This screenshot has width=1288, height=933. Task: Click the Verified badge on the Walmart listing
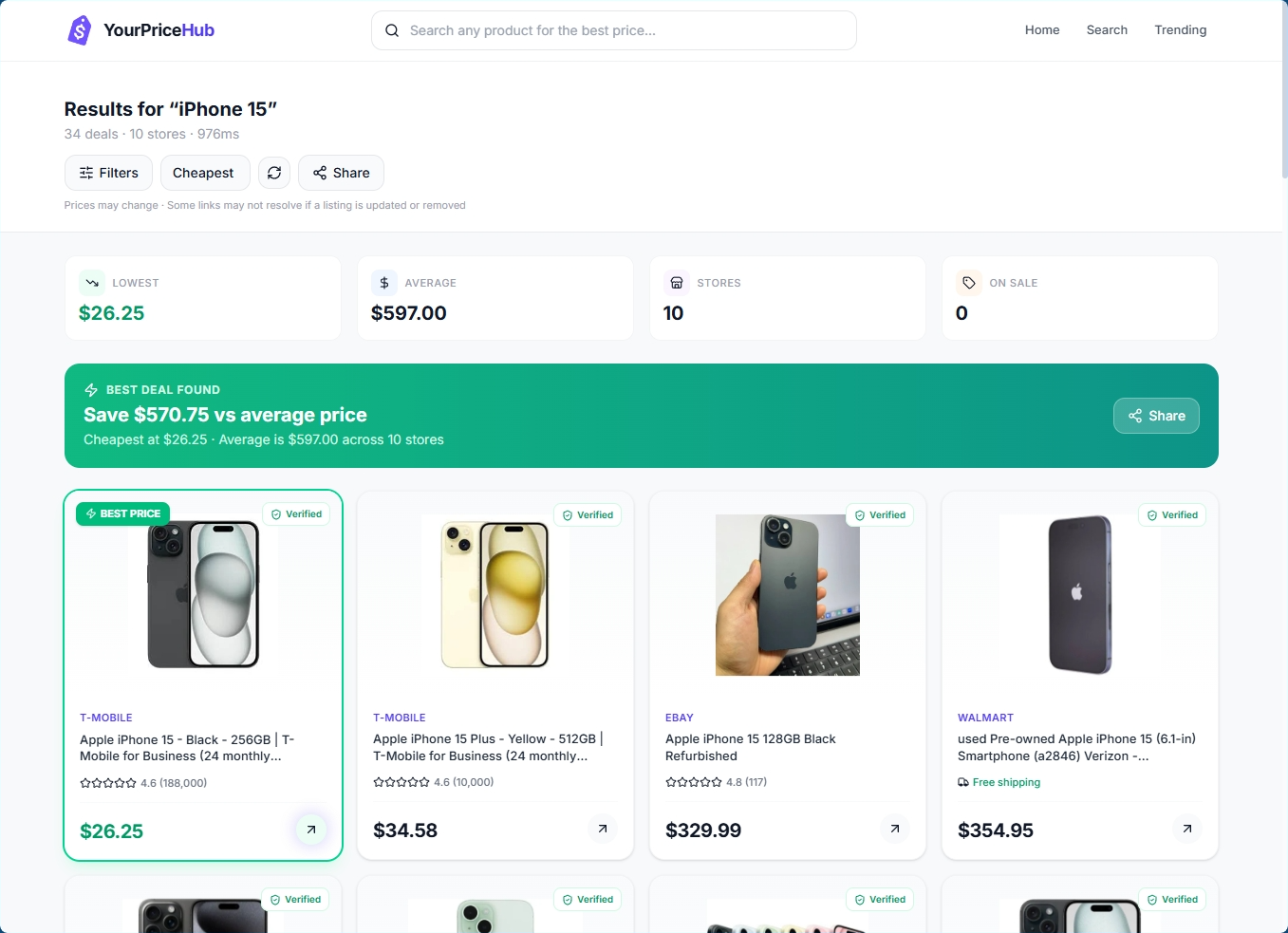coord(1172,514)
